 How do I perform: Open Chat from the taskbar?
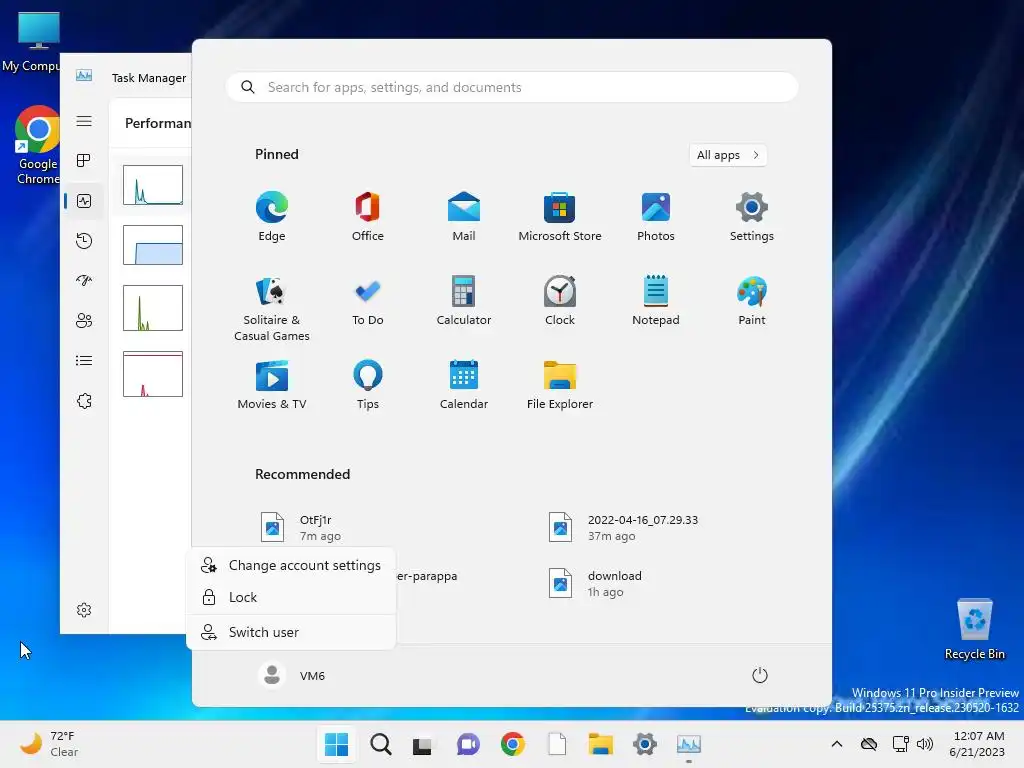pyautogui.click(x=468, y=744)
